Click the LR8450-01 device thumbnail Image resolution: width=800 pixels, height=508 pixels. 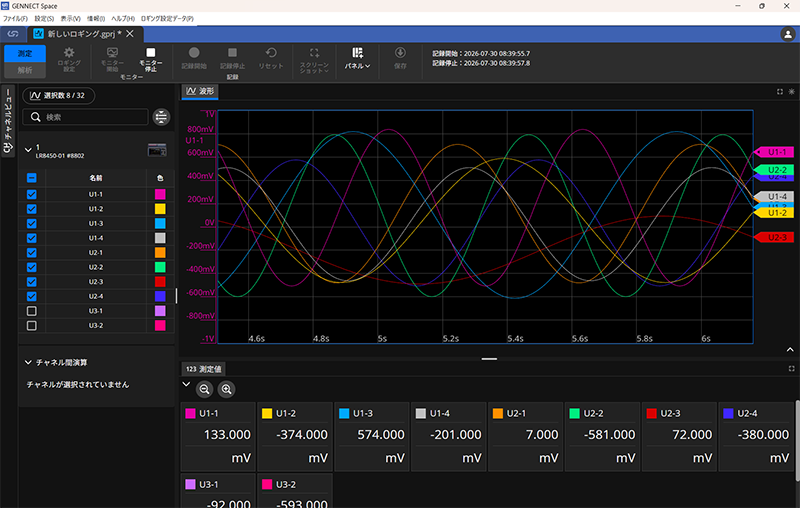tap(157, 150)
